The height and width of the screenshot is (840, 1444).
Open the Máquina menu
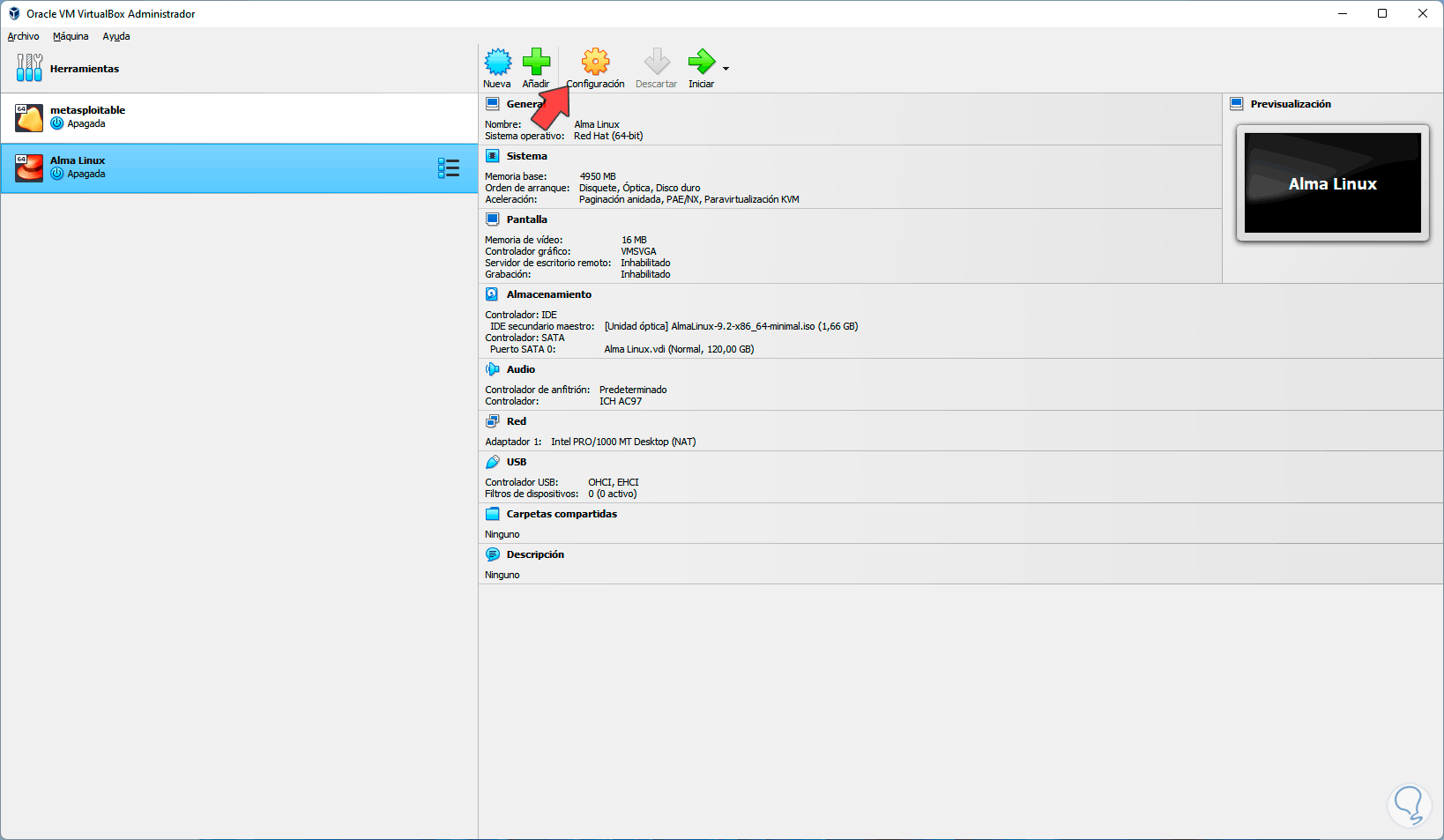point(71,36)
